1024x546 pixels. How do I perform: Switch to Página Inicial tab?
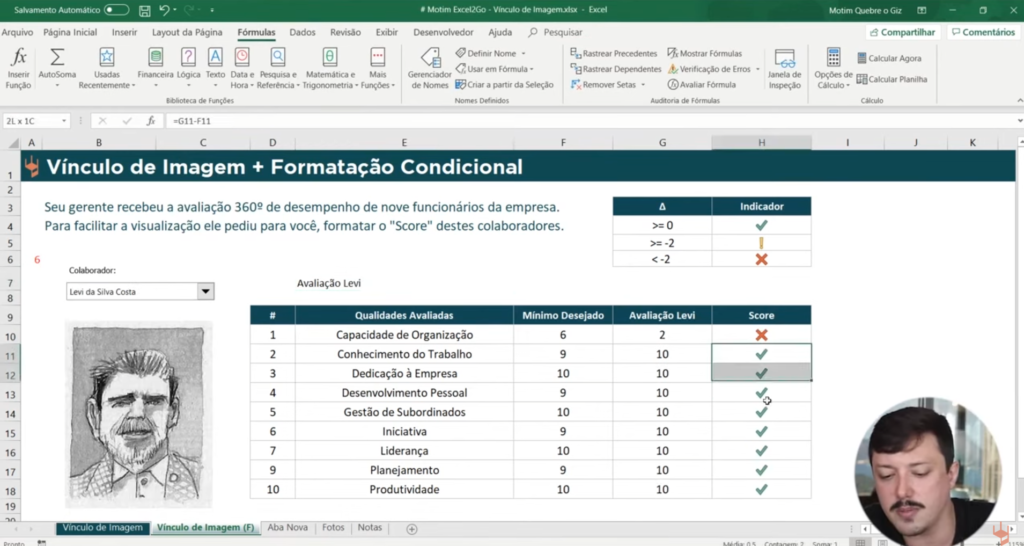[x=70, y=32]
